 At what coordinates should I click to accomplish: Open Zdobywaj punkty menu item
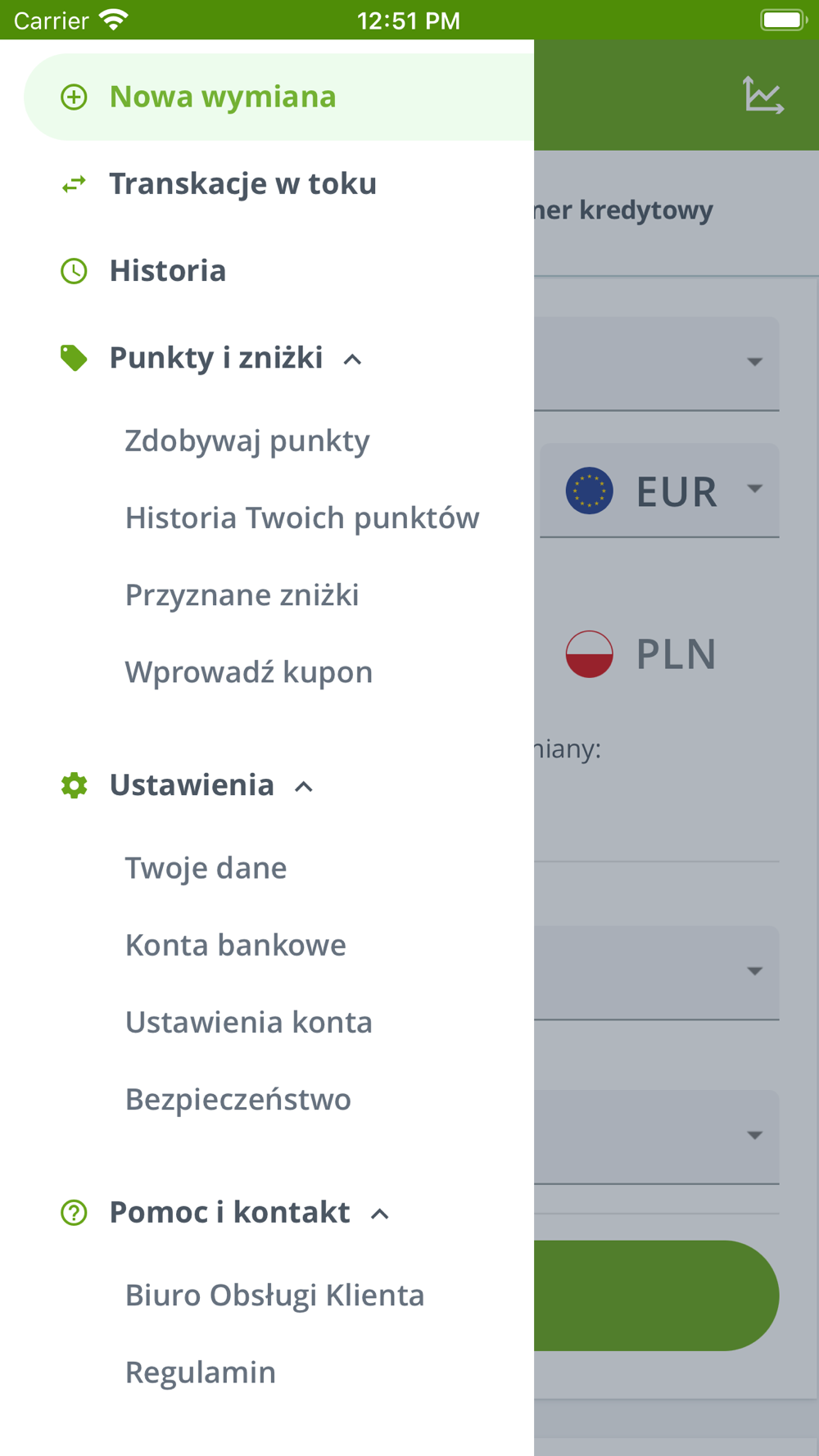coord(247,441)
